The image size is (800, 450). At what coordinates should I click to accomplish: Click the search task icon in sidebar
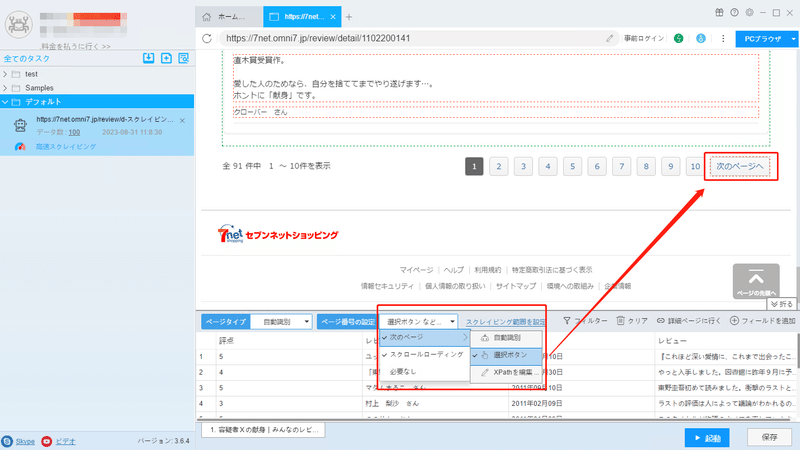click(x=184, y=58)
